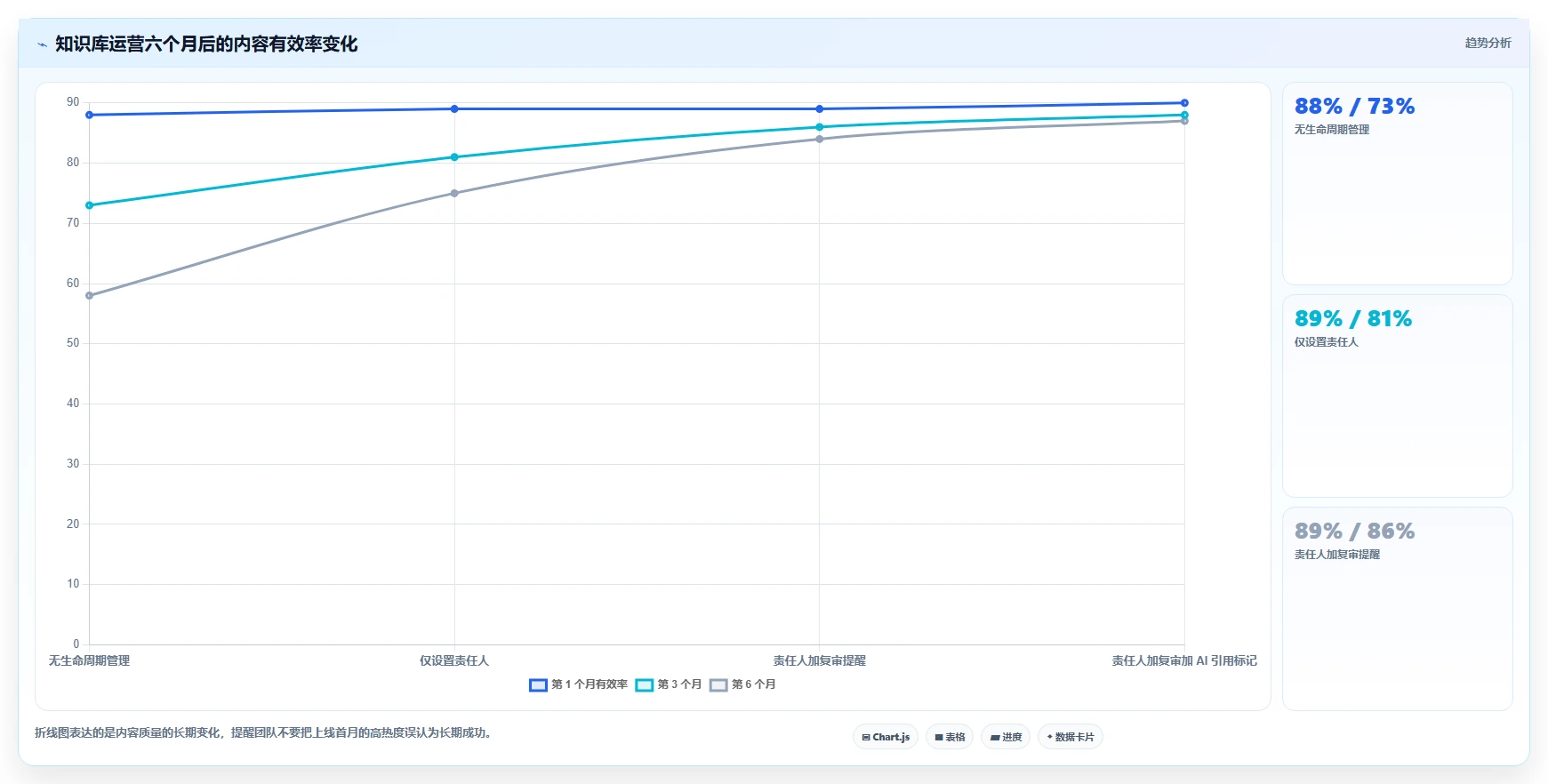Click the teal data point at the AI 引用标记 category

coord(1184,115)
